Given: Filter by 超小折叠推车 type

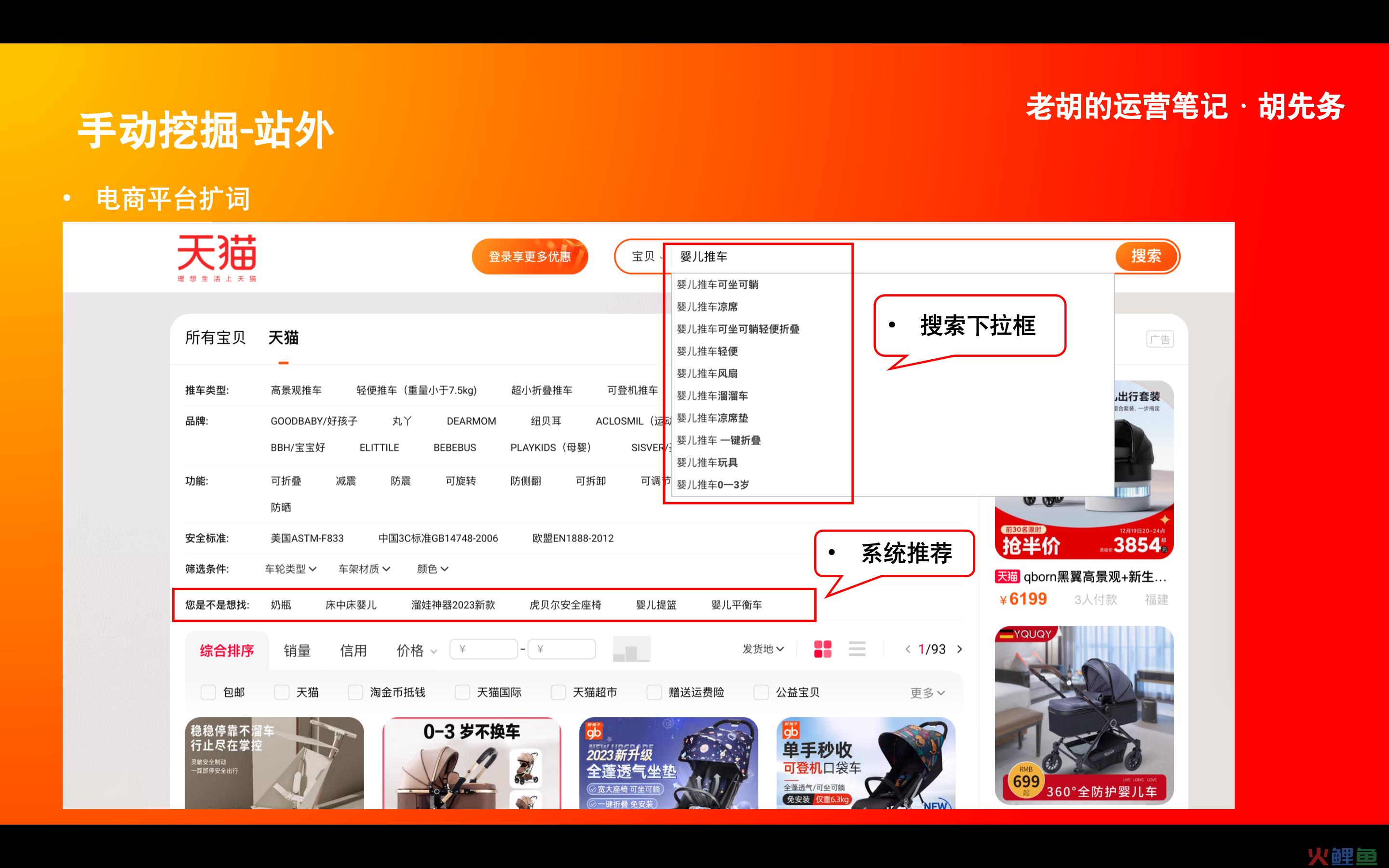Looking at the screenshot, I should click(542, 391).
